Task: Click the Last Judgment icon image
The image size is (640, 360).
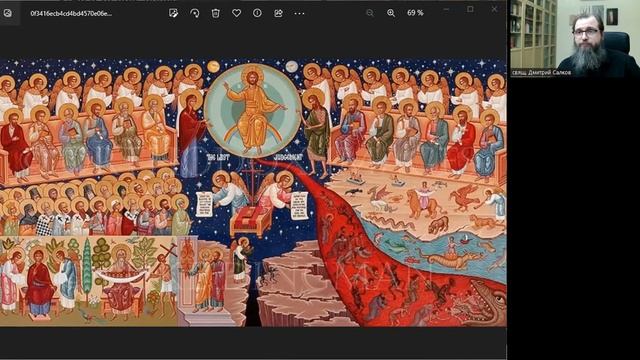Action: coord(253,192)
